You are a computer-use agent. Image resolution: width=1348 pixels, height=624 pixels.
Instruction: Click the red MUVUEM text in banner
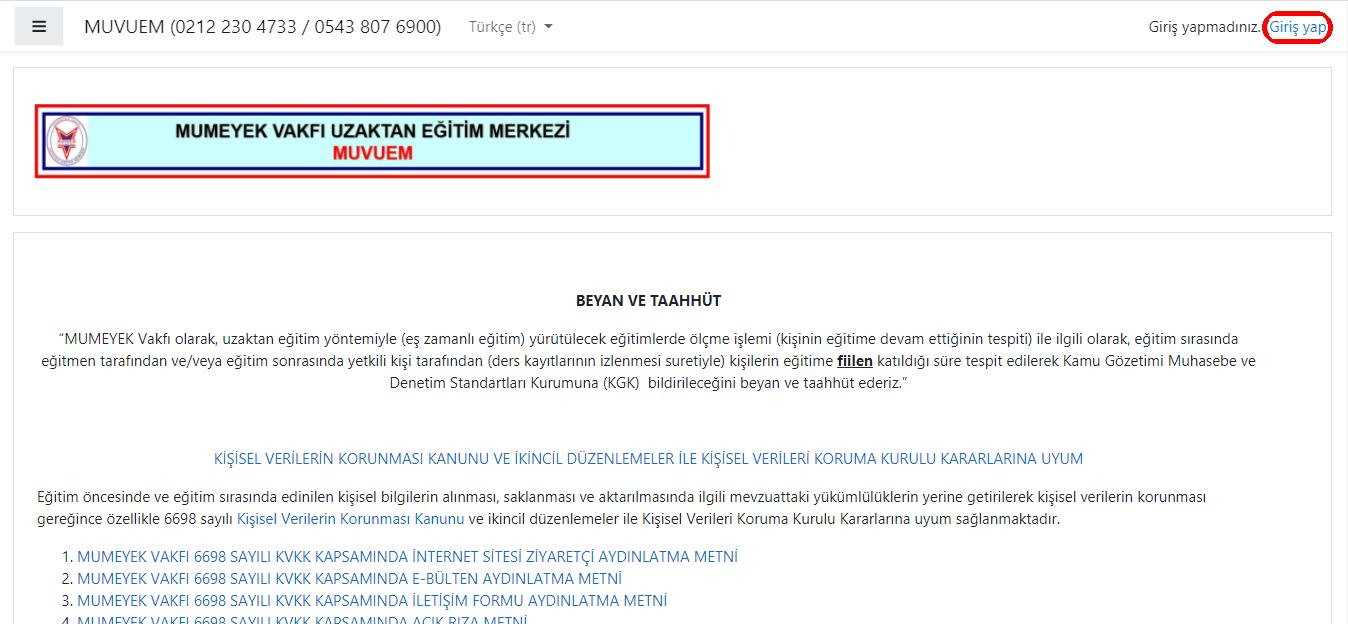[x=372, y=154]
